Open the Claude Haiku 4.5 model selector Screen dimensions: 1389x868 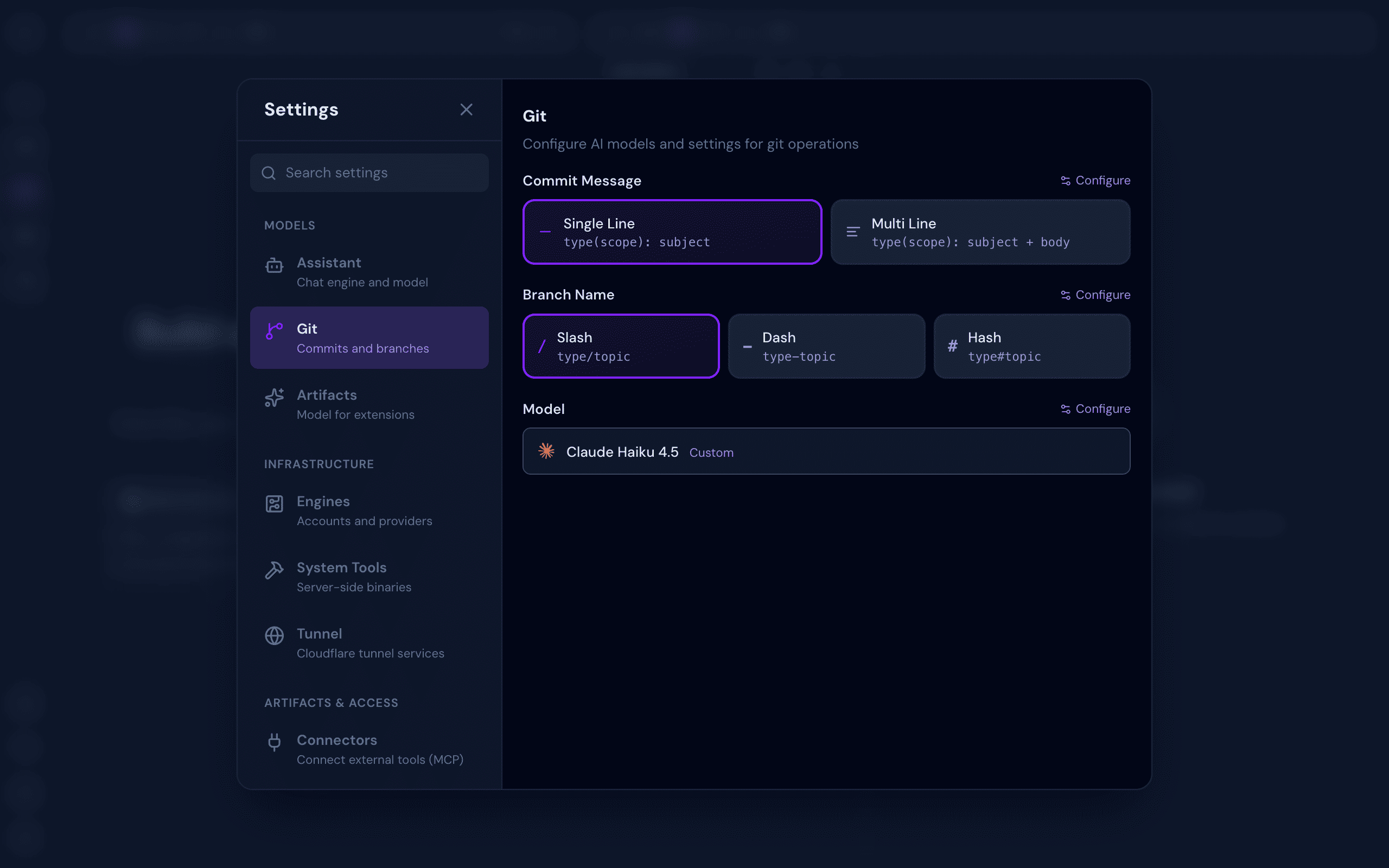(x=826, y=451)
